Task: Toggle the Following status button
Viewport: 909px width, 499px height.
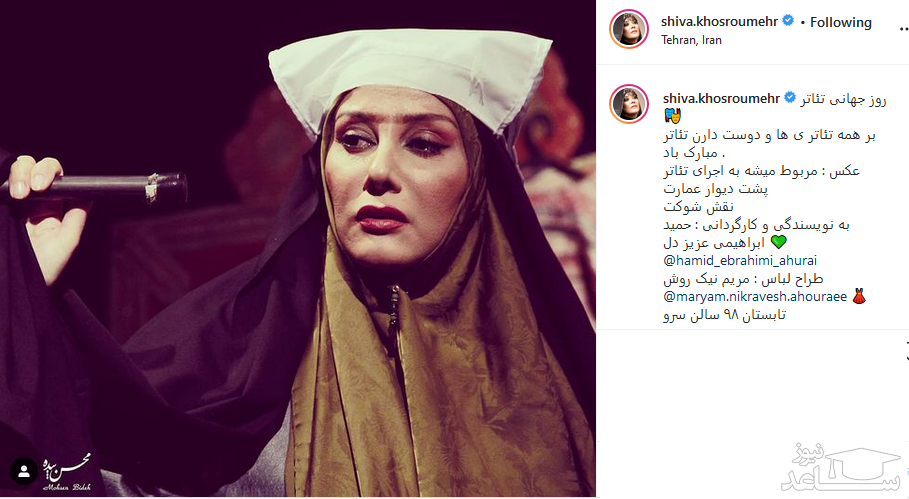Action: [841, 22]
